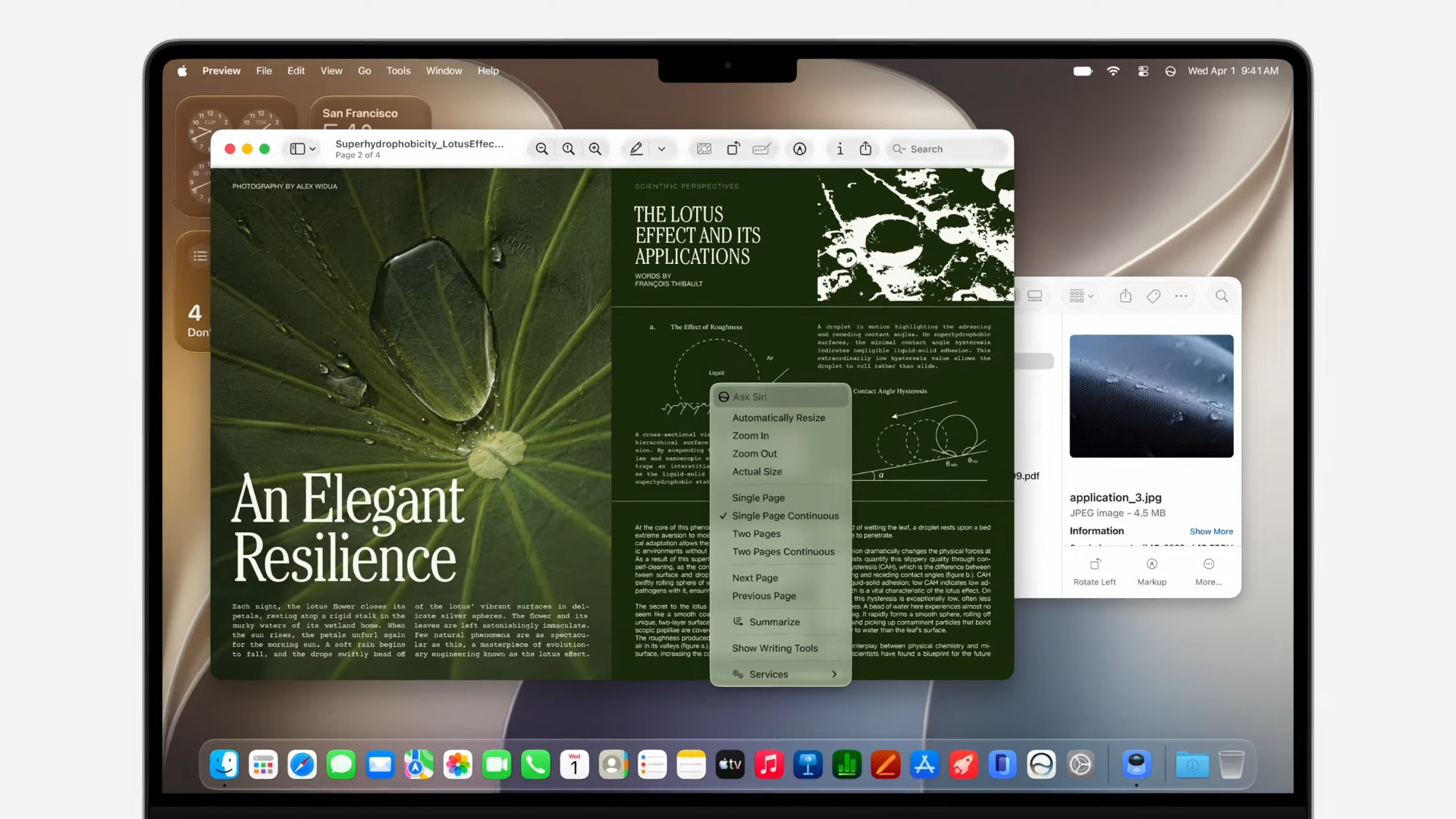Open the Inspector info icon in Preview
This screenshot has height=819, width=1456.
tap(839, 149)
